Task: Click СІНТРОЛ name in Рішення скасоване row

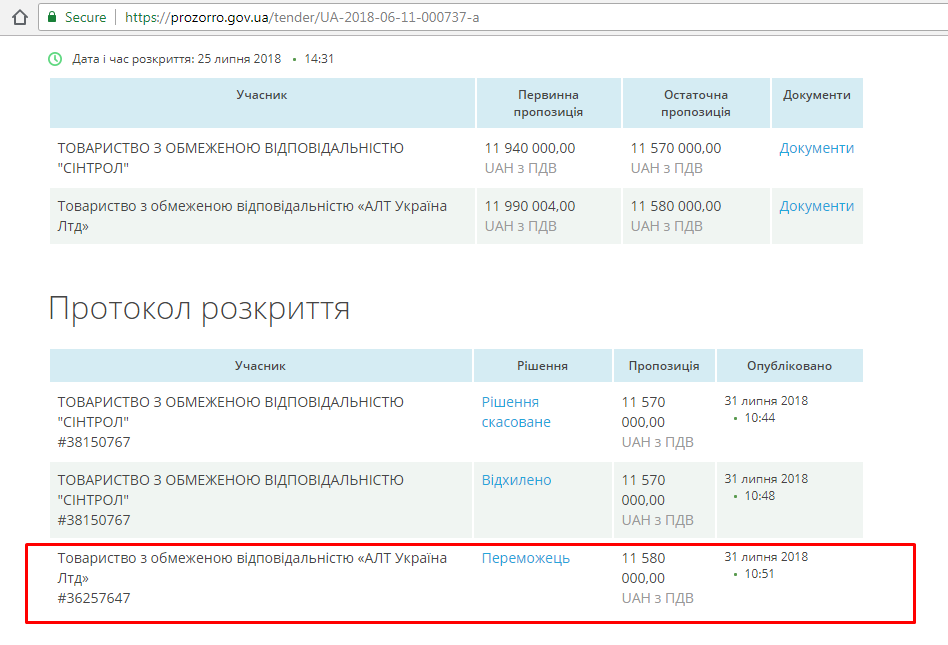Action: coord(230,412)
